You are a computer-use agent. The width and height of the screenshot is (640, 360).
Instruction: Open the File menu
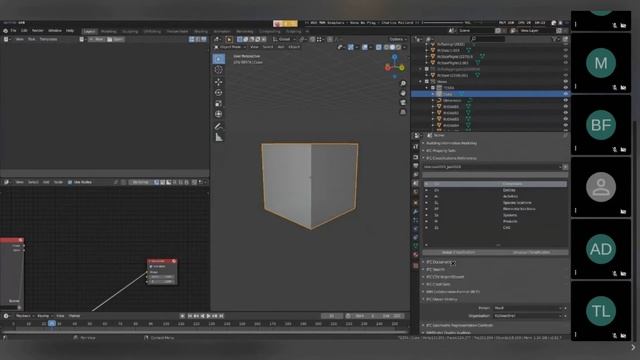click(13, 31)
